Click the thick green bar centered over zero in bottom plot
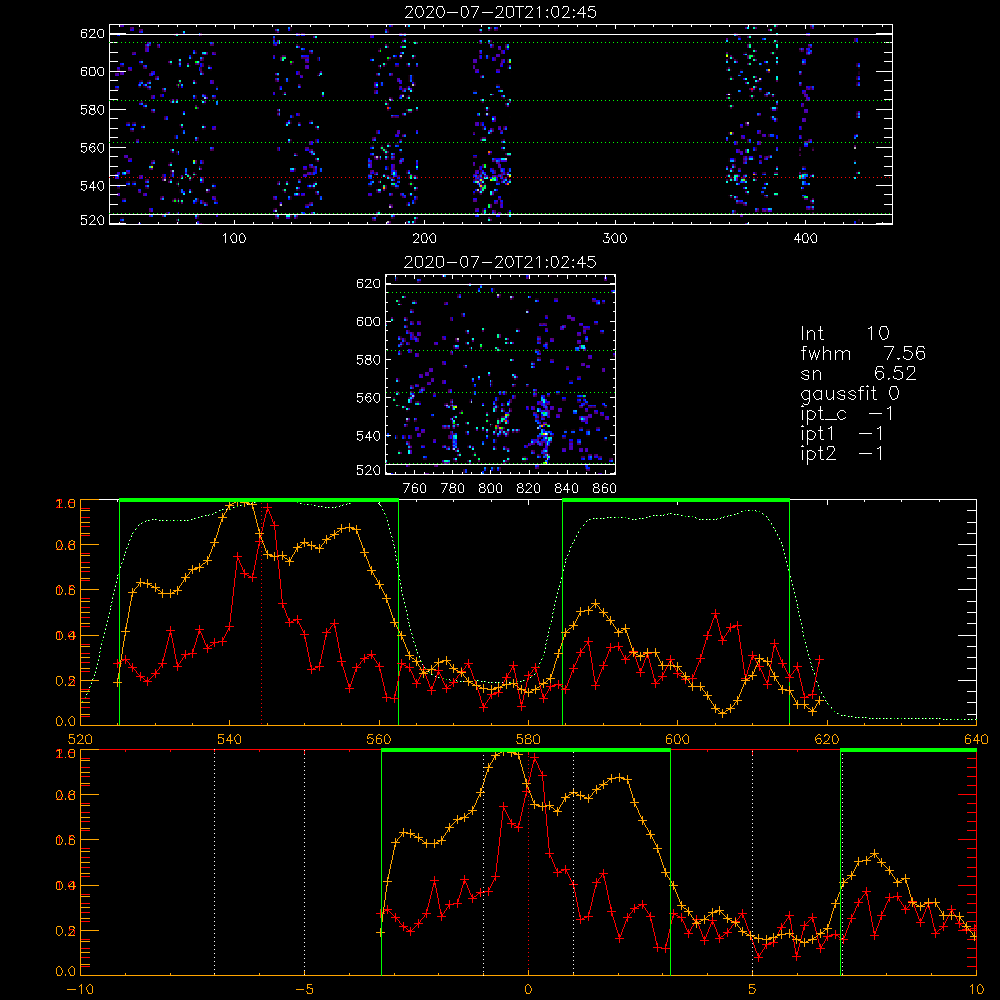1000x1000 pixels. [526, 751]
